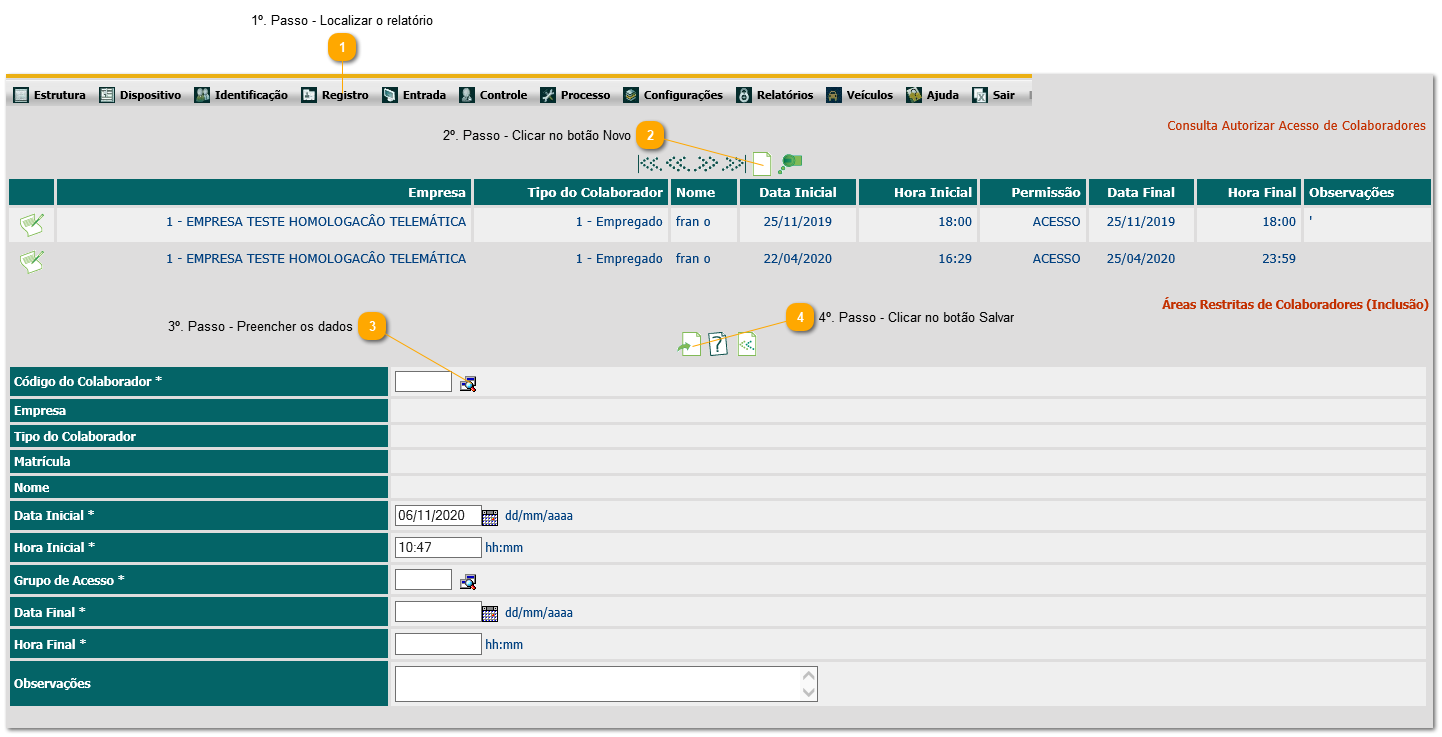
Task: Open the Processo menu
Action: (575, 95)
